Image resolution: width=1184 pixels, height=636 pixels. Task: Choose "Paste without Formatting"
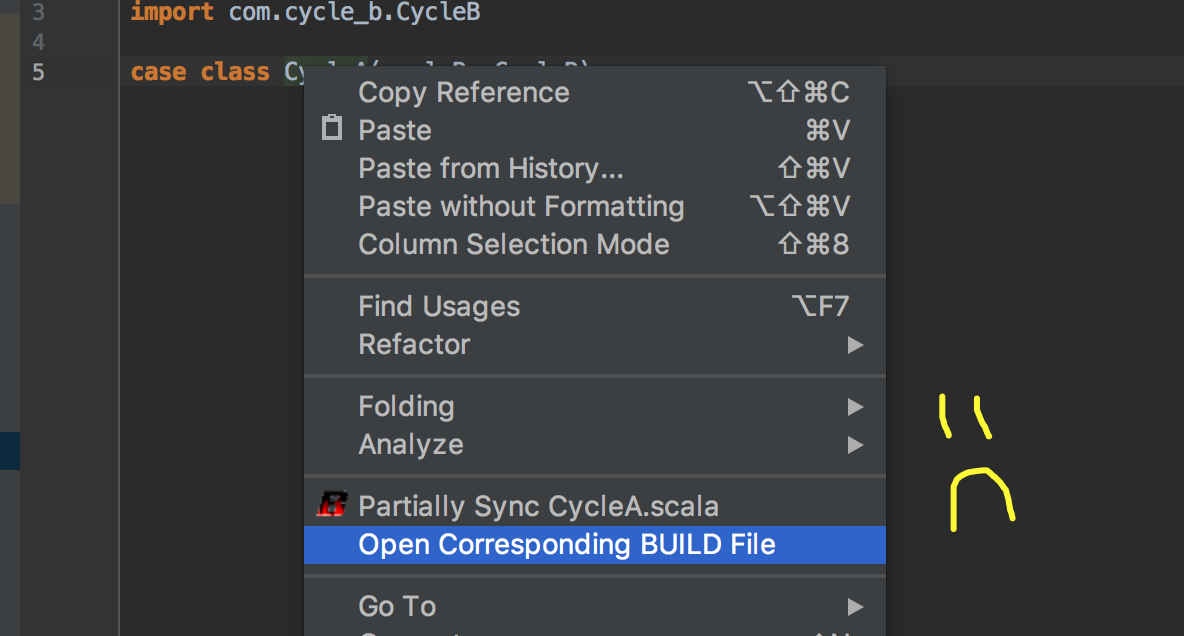pos(521,206)
